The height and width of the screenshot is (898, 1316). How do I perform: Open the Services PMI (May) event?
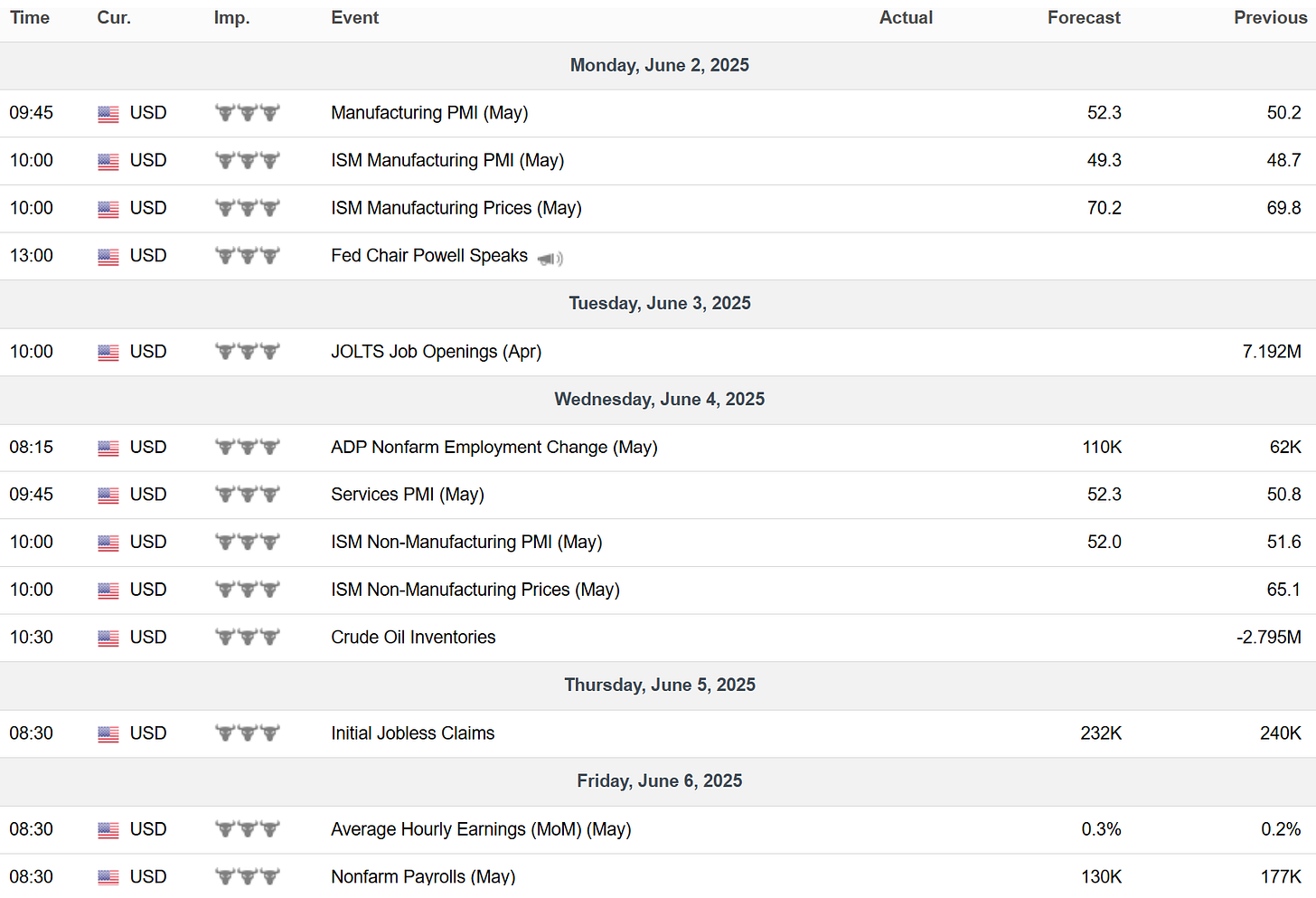(408, 495)
